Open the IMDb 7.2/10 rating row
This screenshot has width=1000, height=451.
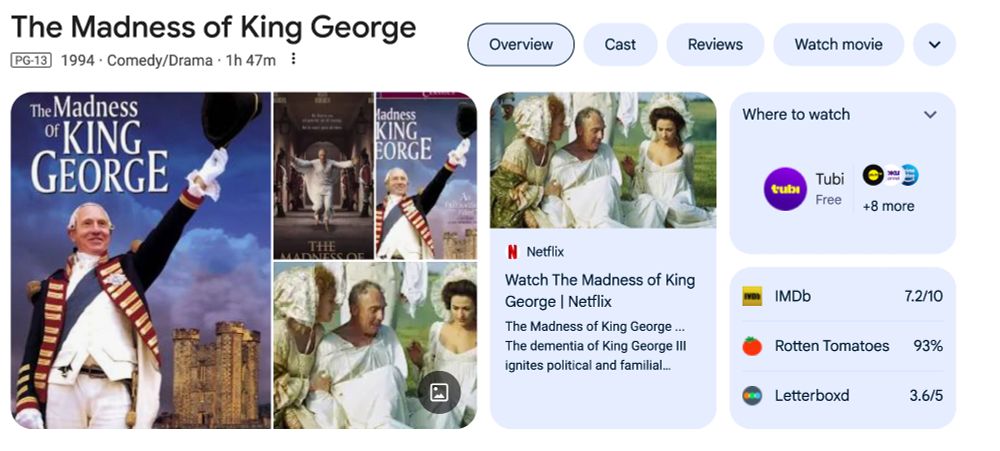tap(842, 296)
